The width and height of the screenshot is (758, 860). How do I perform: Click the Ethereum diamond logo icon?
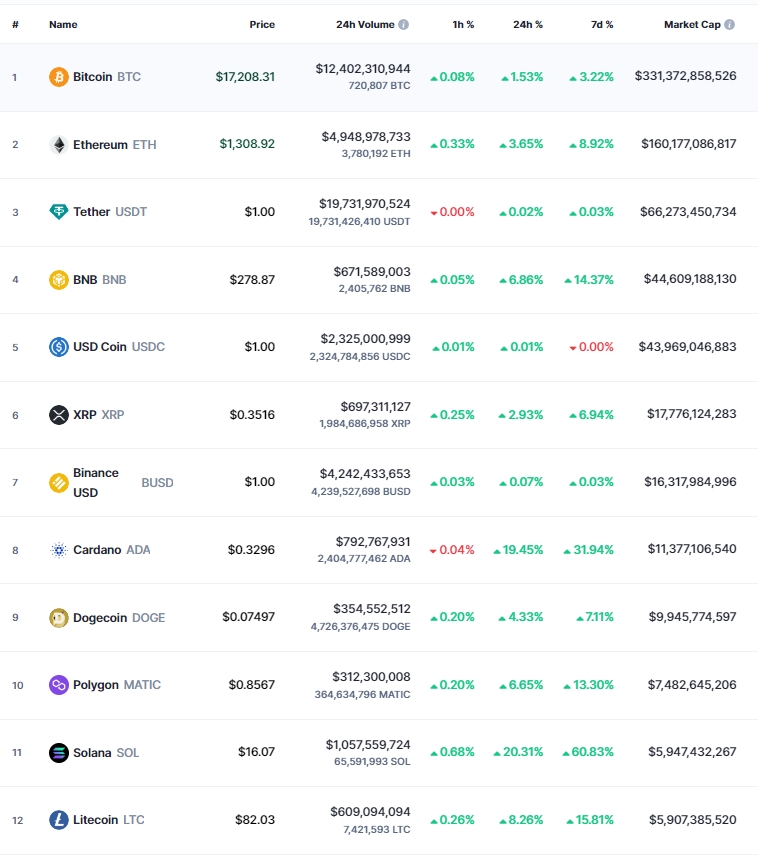[59, 145]
